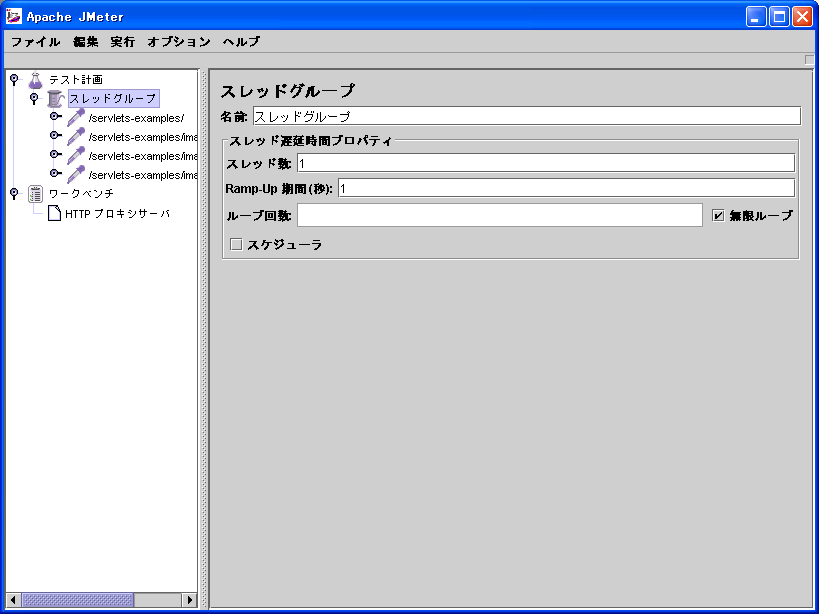The height and width of the screenshot is (614, 819).
Task: Click the Apache JMeter title bar icon
Action: pyautogui.click(x=14, y=17)
